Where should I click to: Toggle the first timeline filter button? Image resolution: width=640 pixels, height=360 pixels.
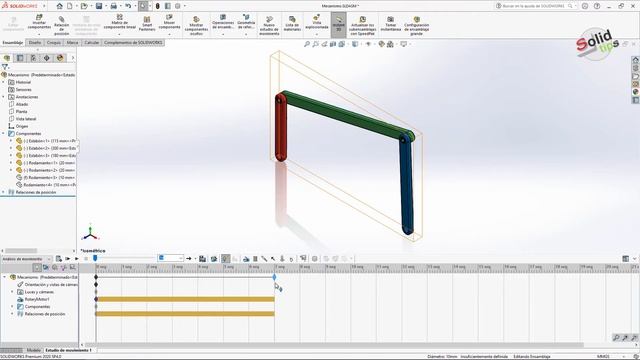click(37, 267)
